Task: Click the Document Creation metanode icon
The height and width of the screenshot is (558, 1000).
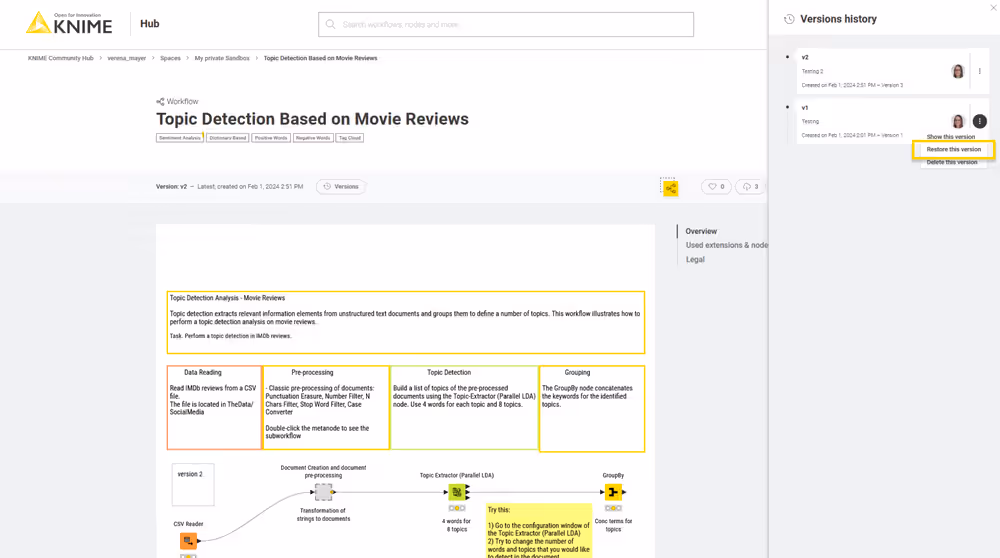Action: [323, 492]
